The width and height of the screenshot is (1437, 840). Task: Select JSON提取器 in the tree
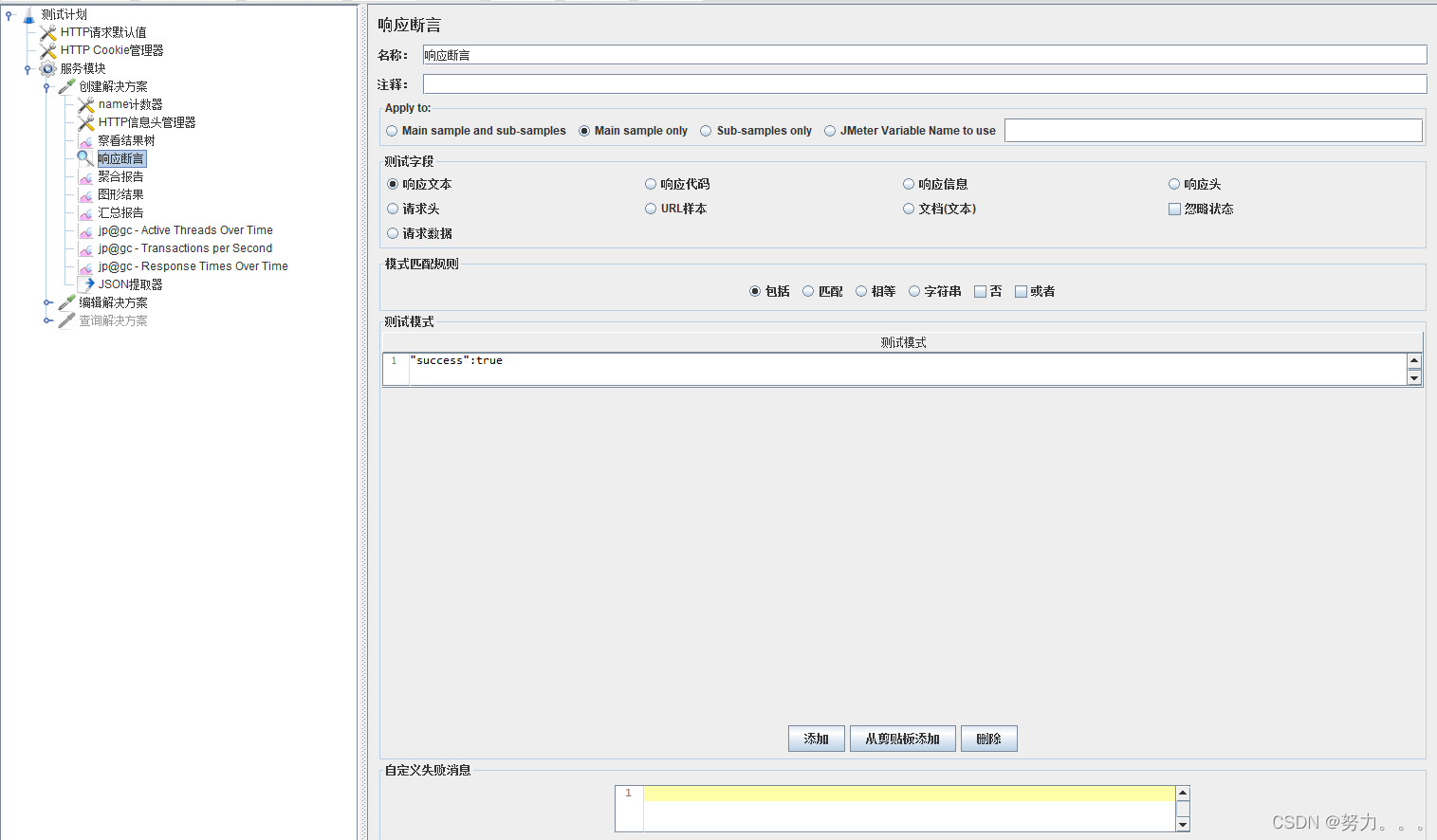click(x=130, y=284)
